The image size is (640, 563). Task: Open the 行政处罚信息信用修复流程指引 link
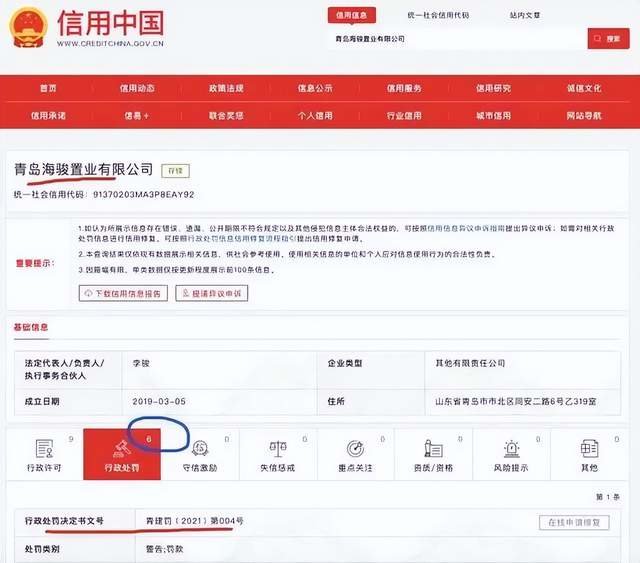click(242, 238)
